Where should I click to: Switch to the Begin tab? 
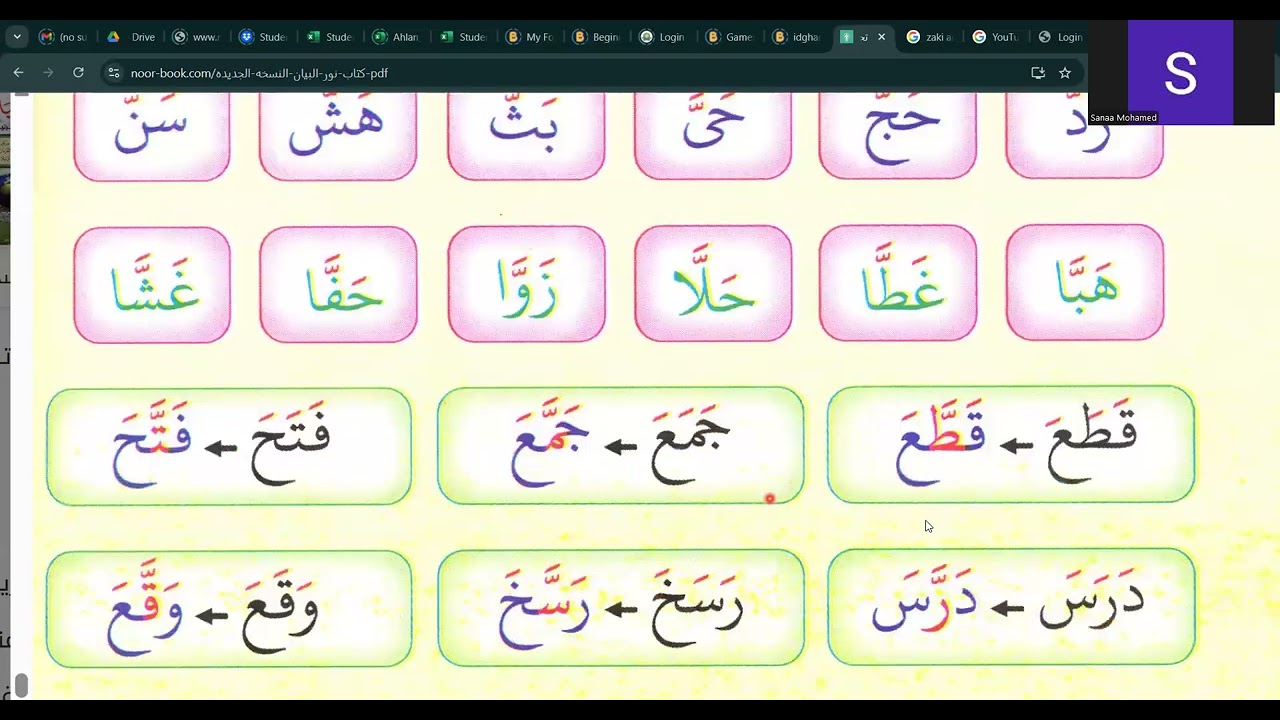click(x=595, y=37)
